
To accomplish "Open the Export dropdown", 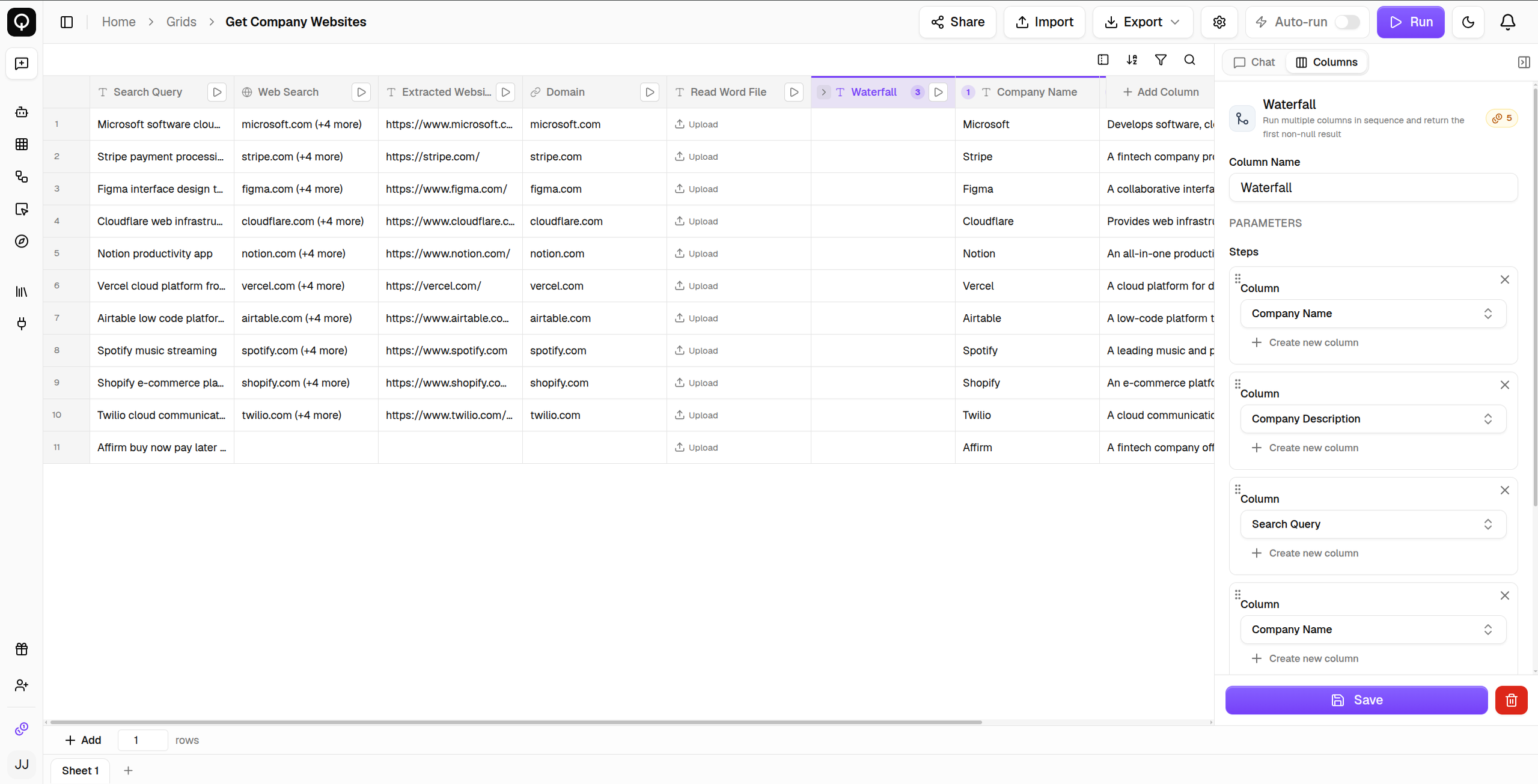I will point(1143,22).
